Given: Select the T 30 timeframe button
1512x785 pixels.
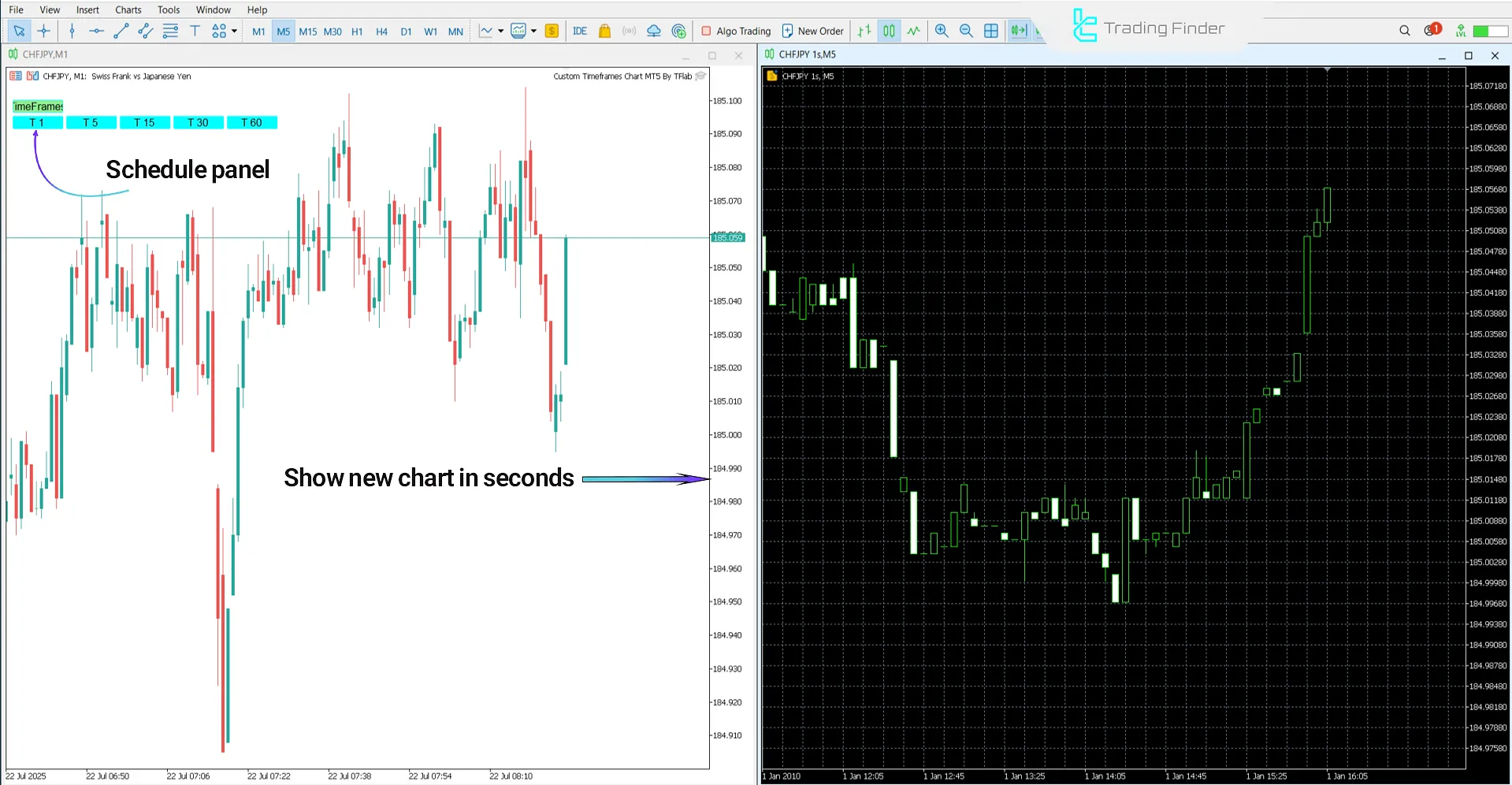Looking at the screenshot, I should pyautogui.click(x=198, y=122).
